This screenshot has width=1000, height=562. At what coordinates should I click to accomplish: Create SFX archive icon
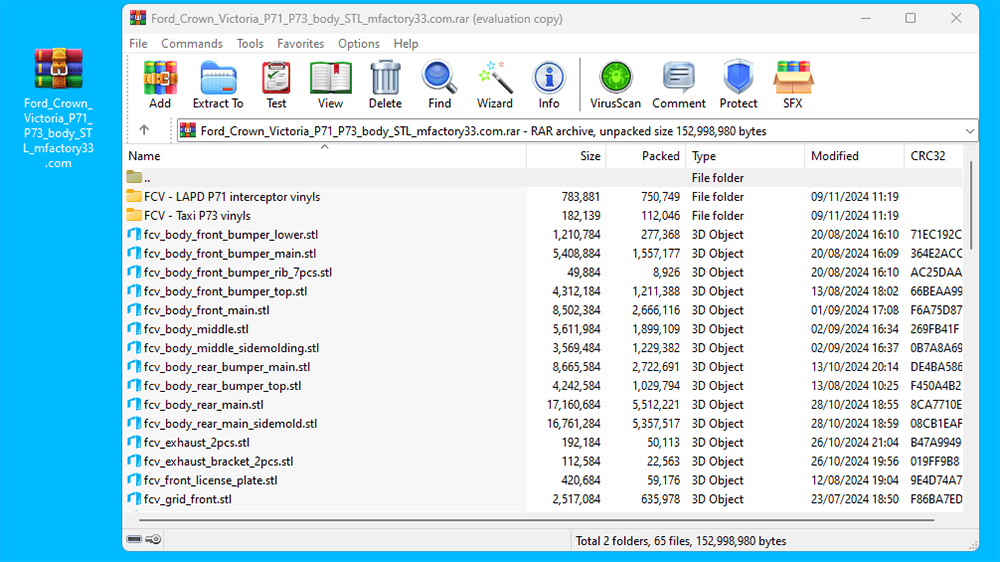[x=793, y=85]
